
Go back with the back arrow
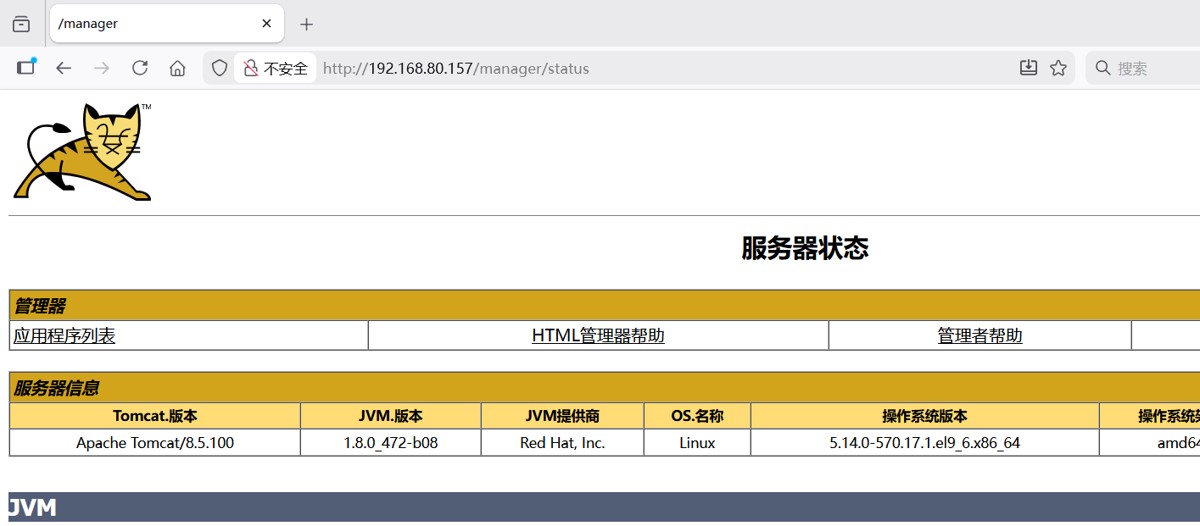tap(64, 68)
